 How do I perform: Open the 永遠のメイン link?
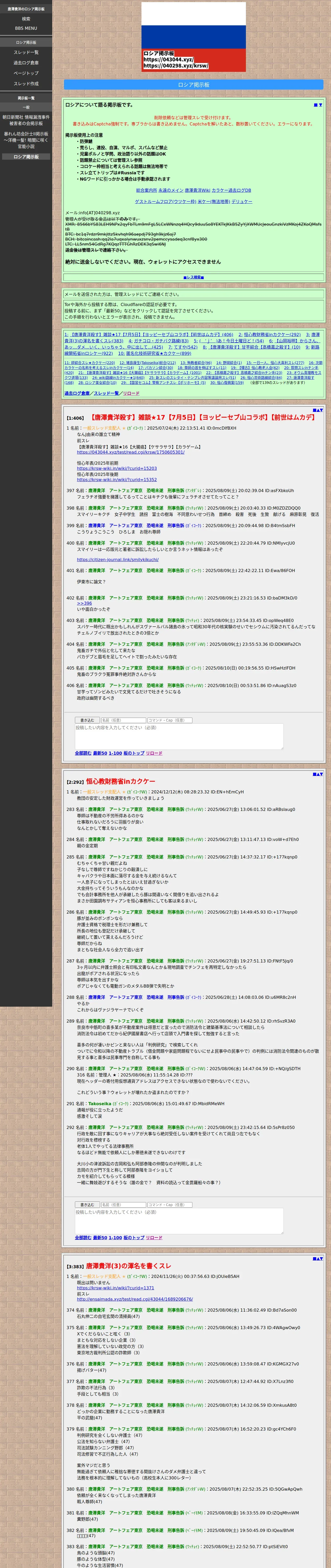(171, 191)
